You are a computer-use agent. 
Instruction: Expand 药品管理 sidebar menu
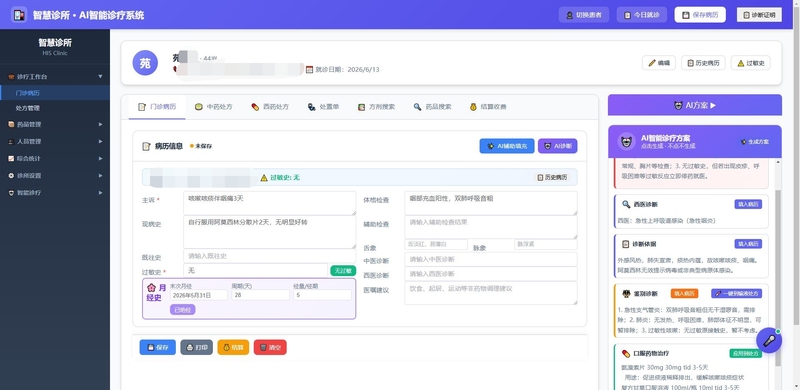click(x=55, y=124)
